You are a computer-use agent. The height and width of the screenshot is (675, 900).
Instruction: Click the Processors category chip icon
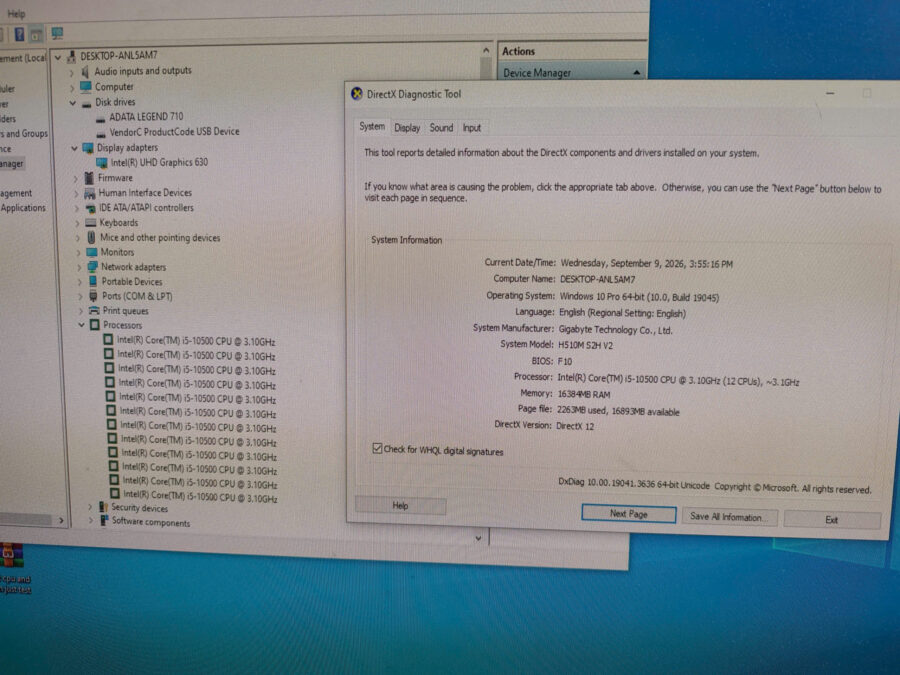[95, 325]
